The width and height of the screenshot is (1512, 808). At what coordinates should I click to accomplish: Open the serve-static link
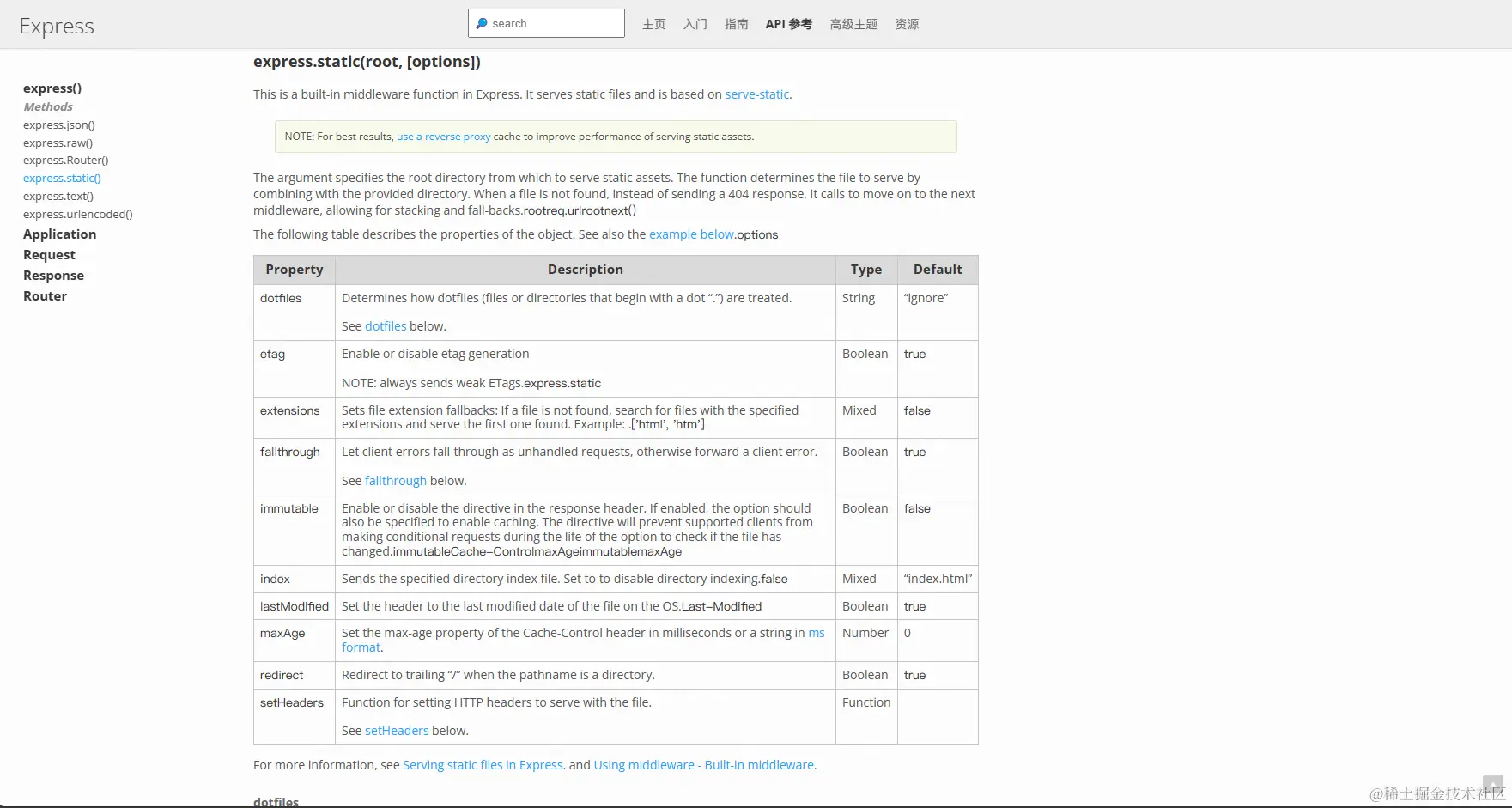point(756,94)
